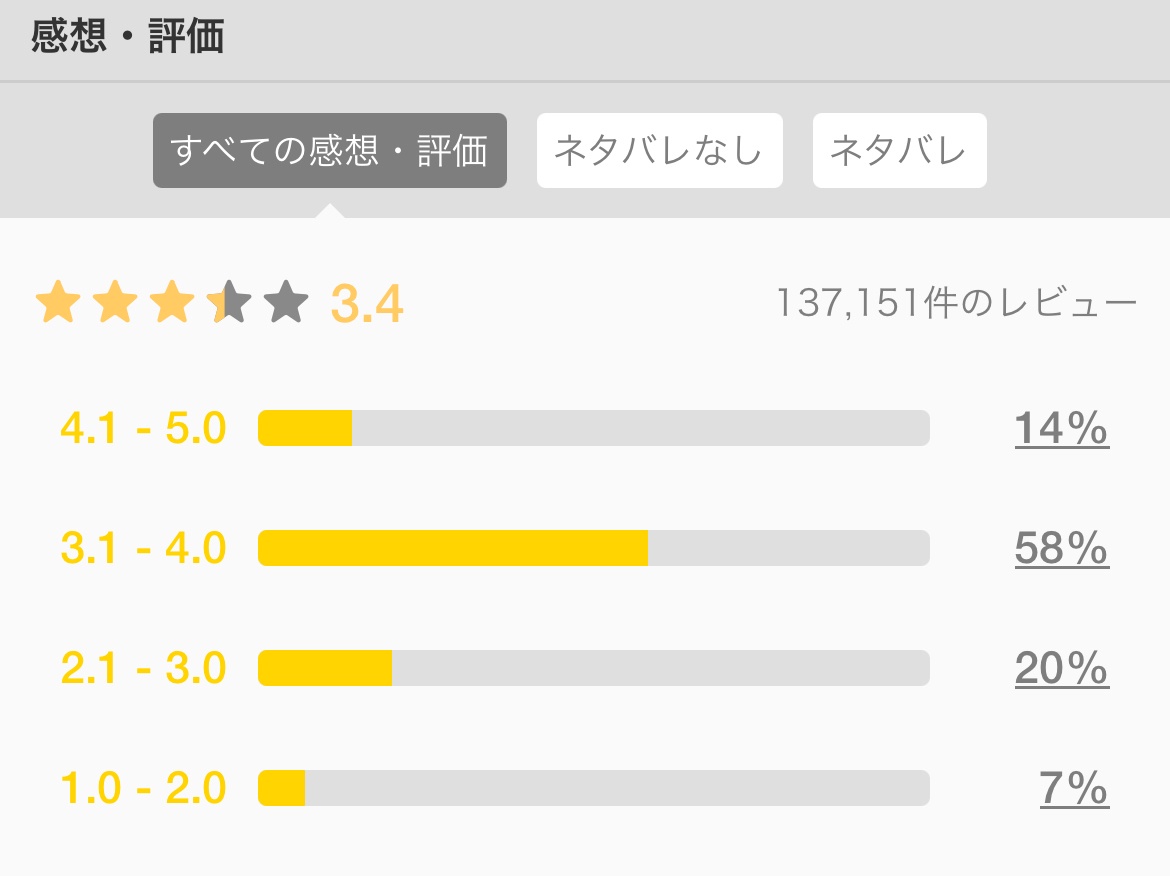This screenshot has width=1170, height=876.
Task: Select the 1.0 - 2.0 distribution bar
Action: tap(593, 788)
